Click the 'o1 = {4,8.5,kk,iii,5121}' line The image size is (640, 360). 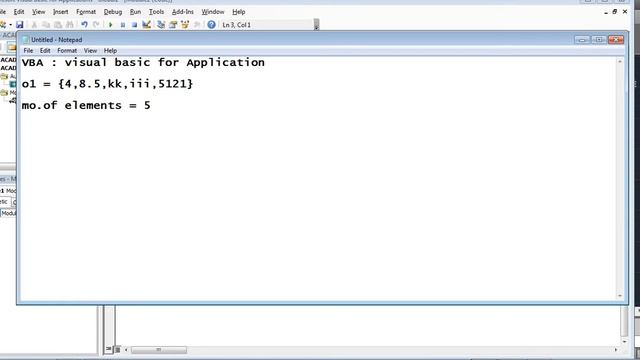(x=107, y=84)
